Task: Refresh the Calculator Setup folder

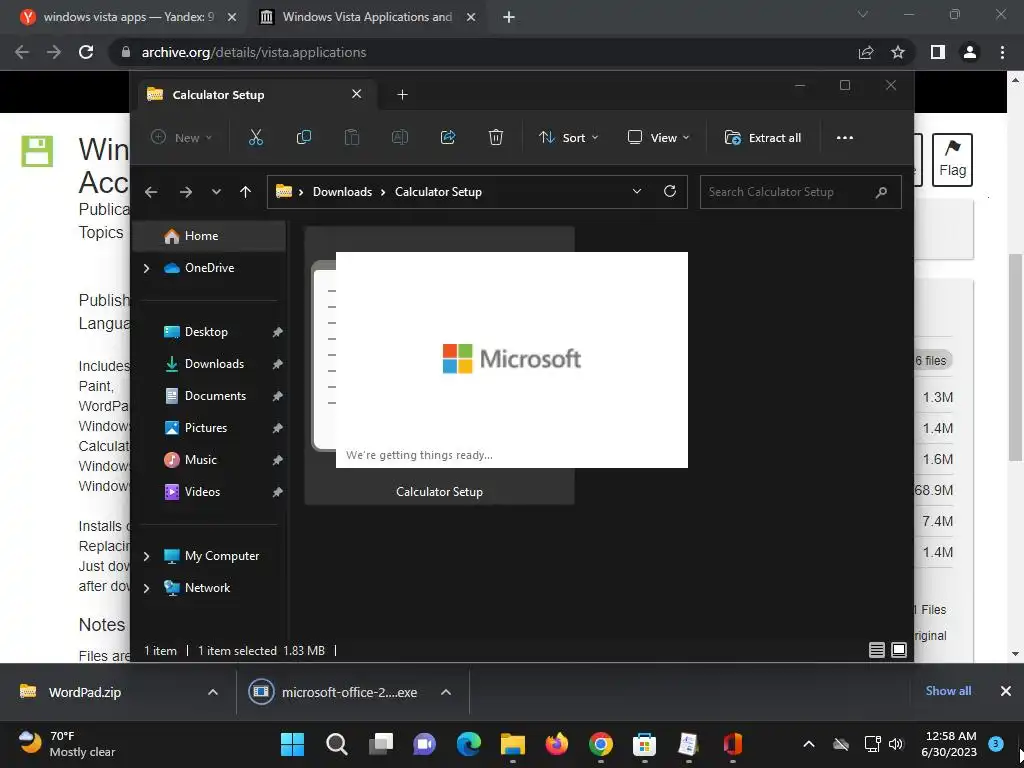Action: coord(669,191)
